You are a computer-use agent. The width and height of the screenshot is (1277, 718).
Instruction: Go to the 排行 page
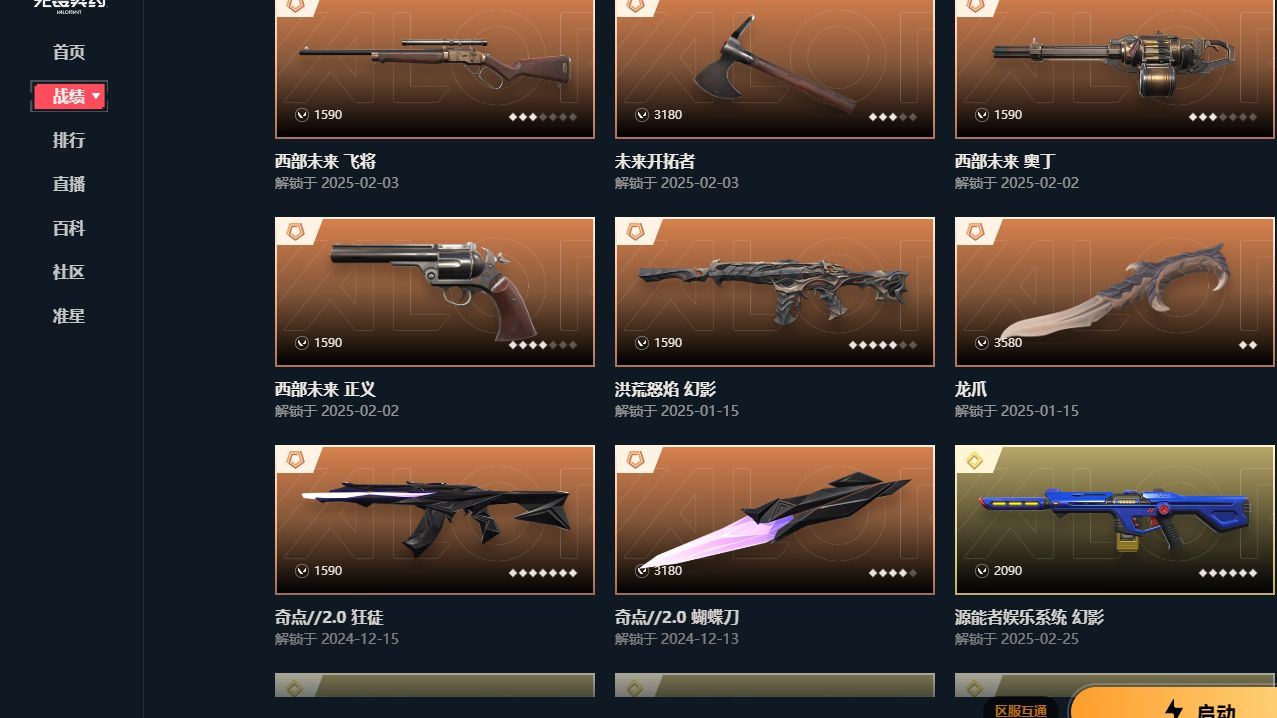click(69, 140)
